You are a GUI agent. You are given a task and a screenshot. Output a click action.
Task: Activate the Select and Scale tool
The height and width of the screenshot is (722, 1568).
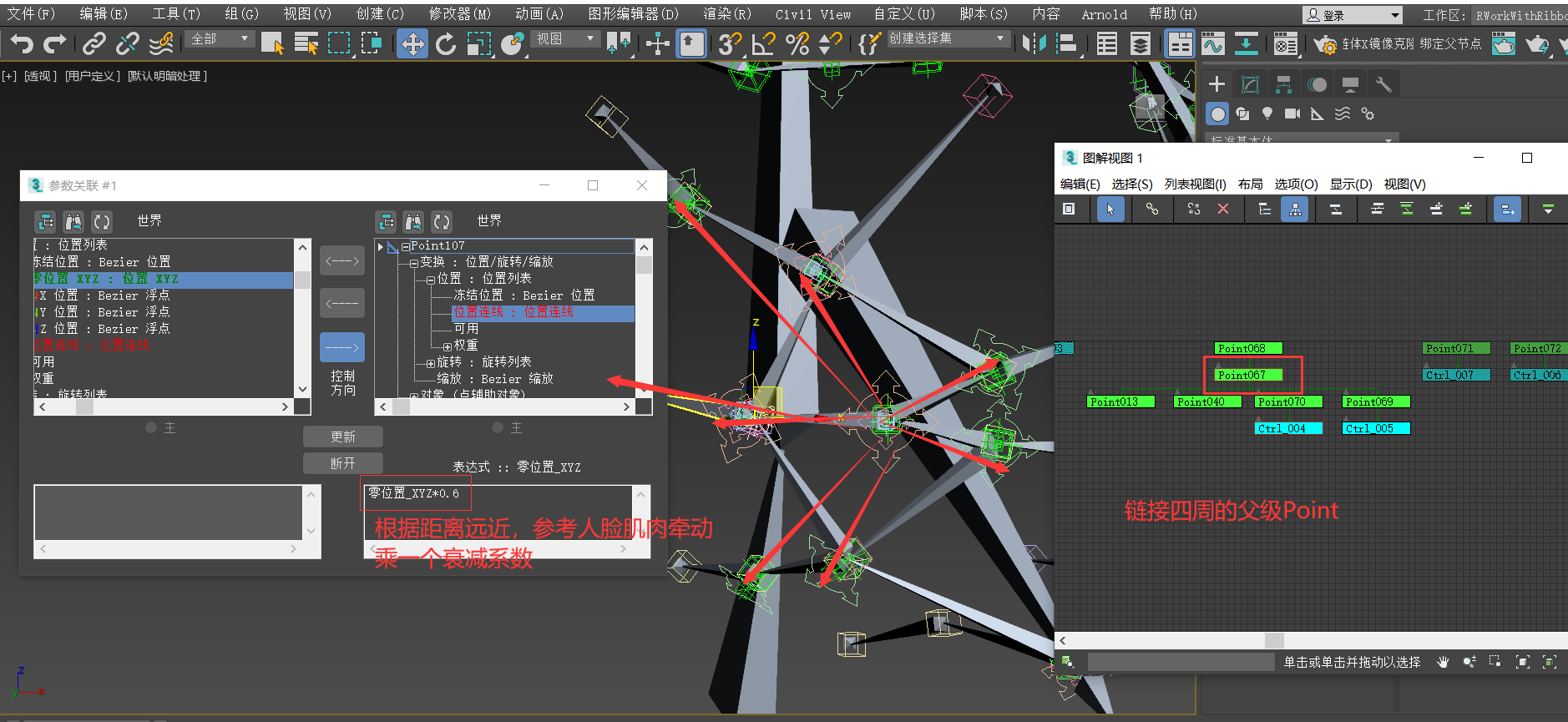click(x=479, y=43)
